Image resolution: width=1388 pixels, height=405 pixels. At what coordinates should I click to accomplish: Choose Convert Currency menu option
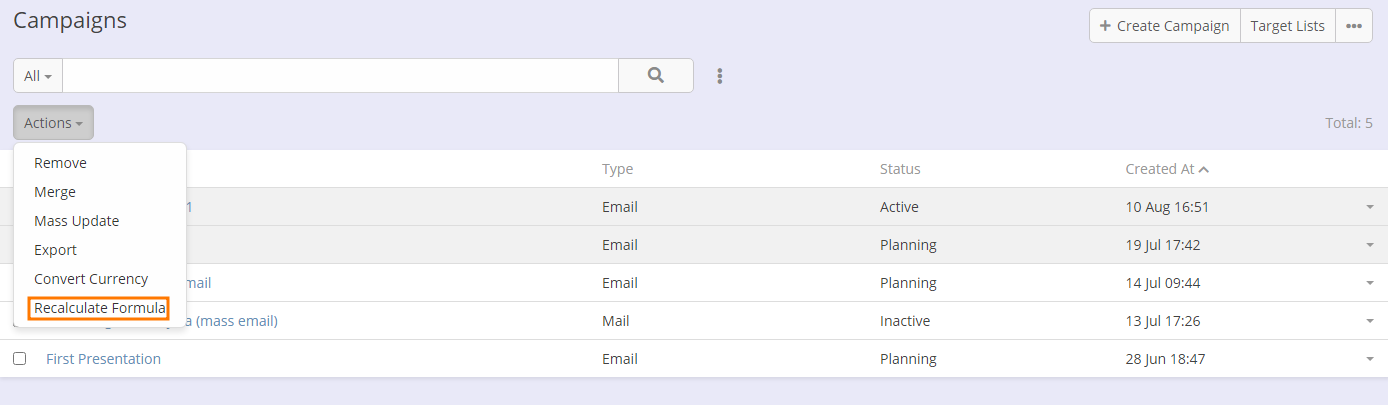91,279
